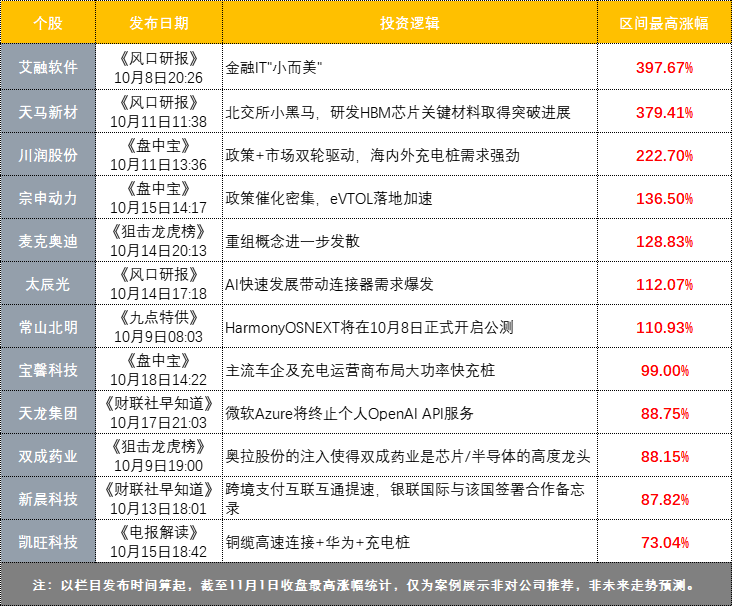Click the 88.15% gain value
The image size is (732, 606).
(665, 456)
